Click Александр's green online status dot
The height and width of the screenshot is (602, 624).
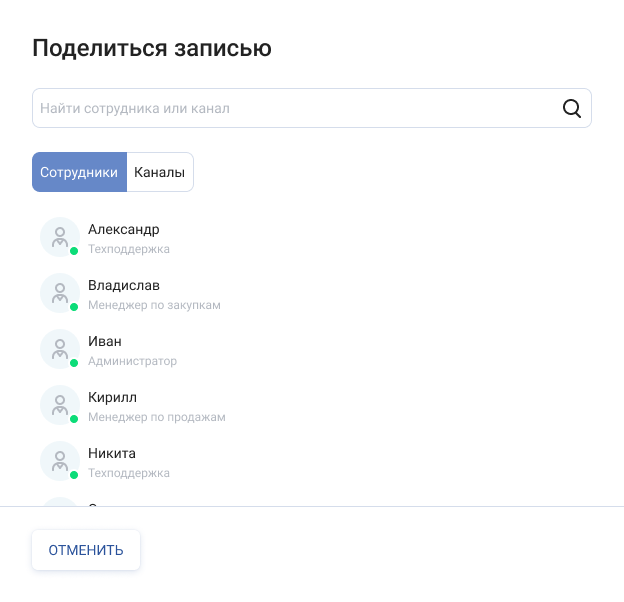(74, 251)
